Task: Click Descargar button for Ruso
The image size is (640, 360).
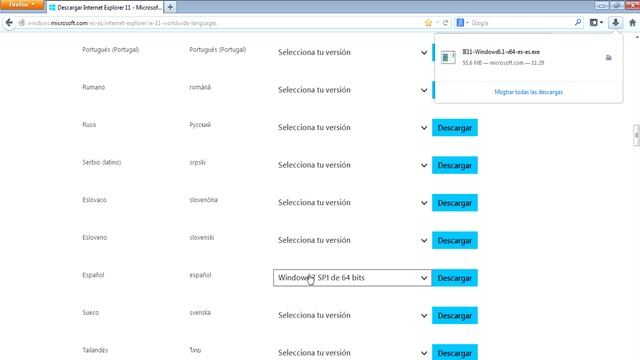Action: click(455, 128)
